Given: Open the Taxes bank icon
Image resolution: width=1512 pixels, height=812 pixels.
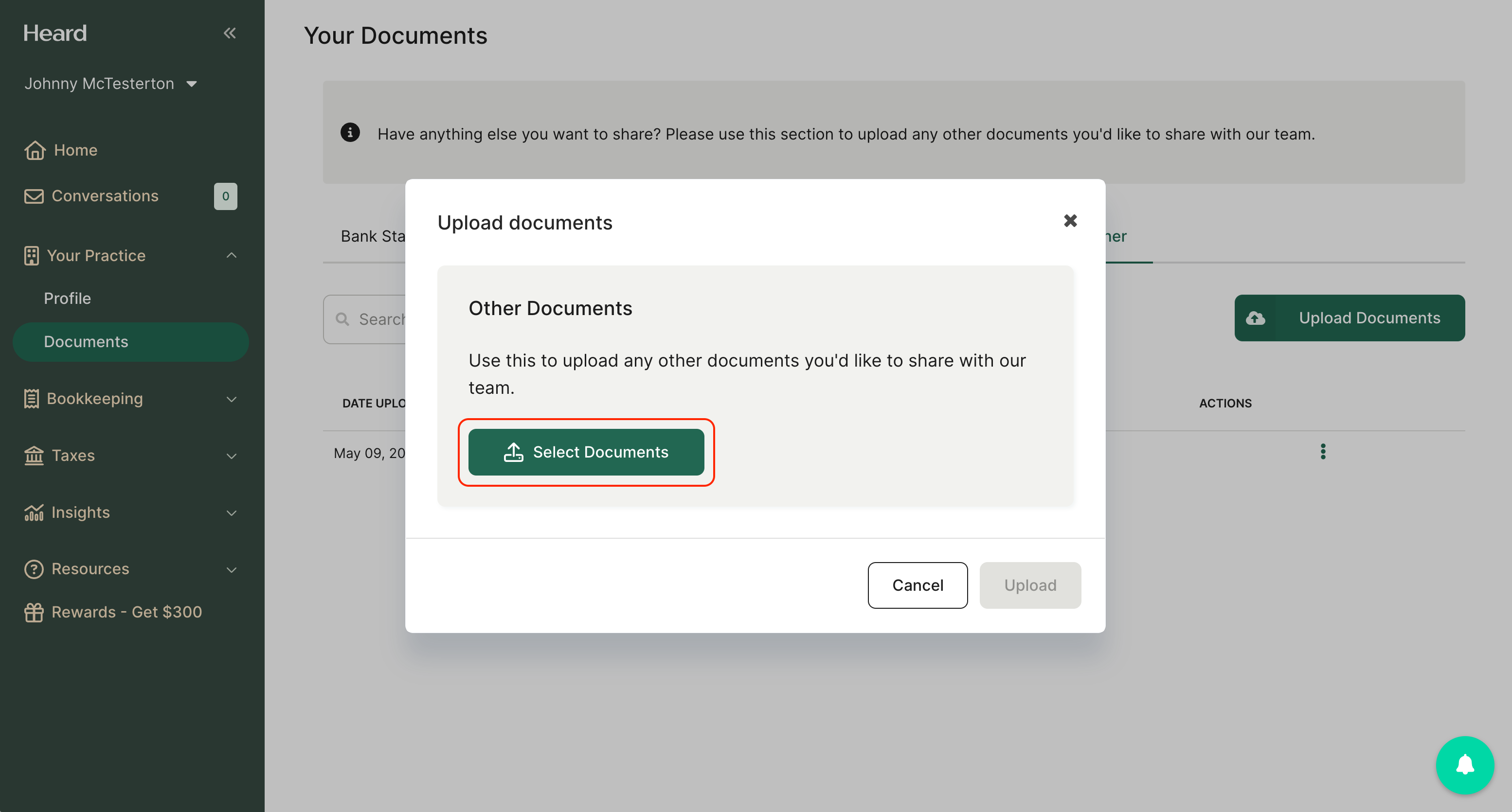Looking at the screenshot, I should [34, 455].
